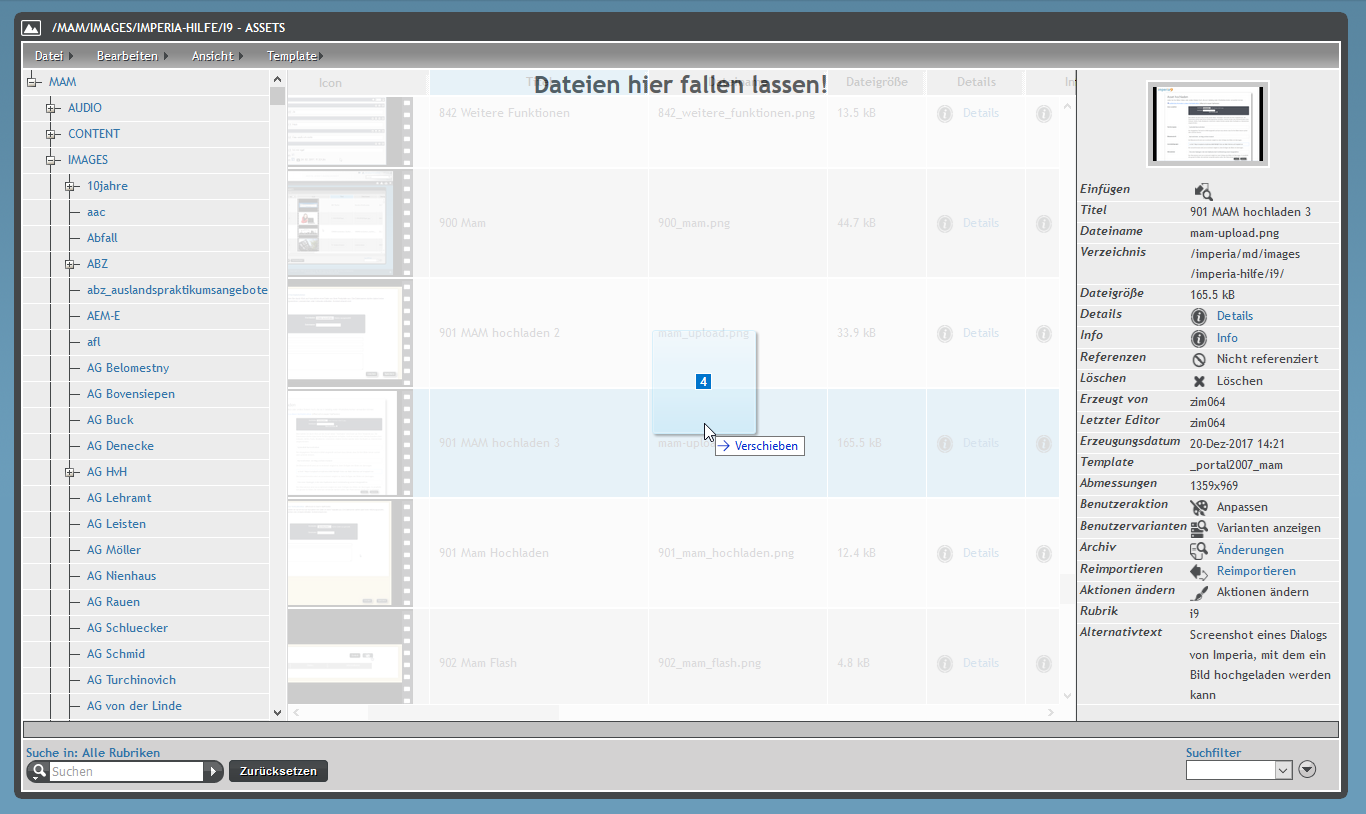Screen dimensions: 1366x814
Task: Click the Einfügen insert icon
Action: point(1202,191)
